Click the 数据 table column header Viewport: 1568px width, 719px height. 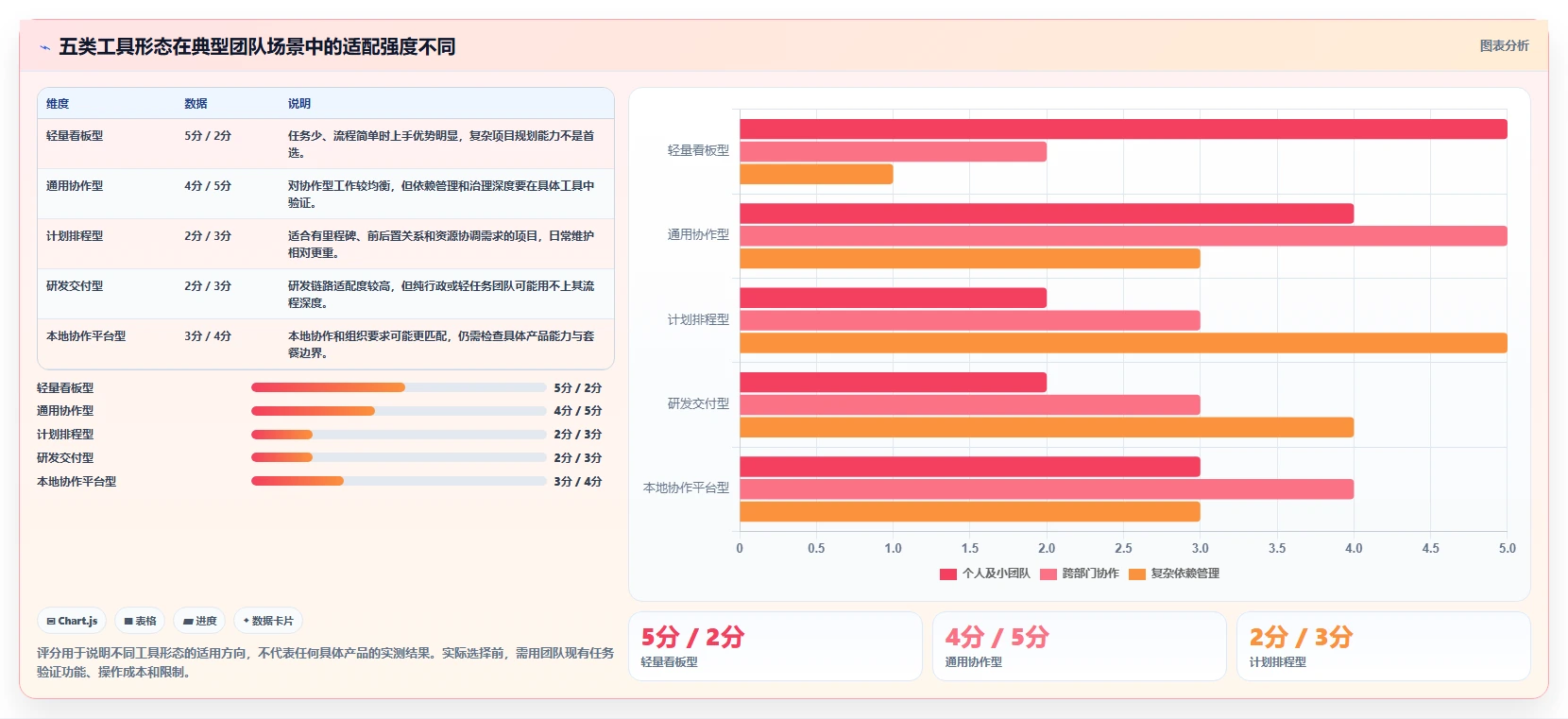click(196, 104)
